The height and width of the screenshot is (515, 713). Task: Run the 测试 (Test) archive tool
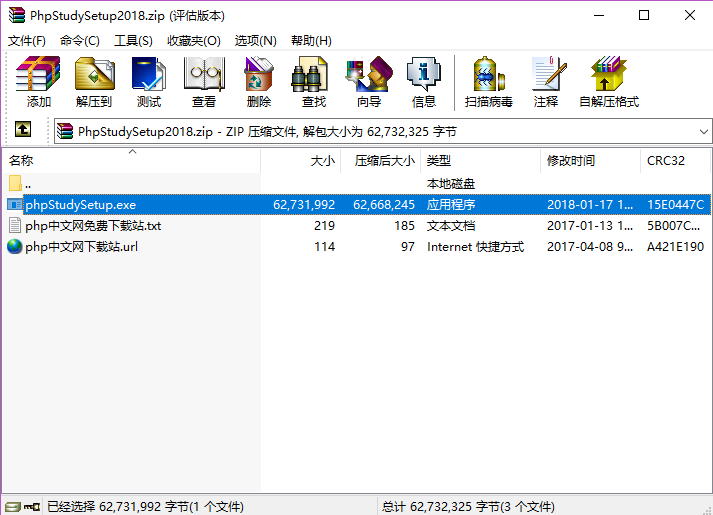149,81
